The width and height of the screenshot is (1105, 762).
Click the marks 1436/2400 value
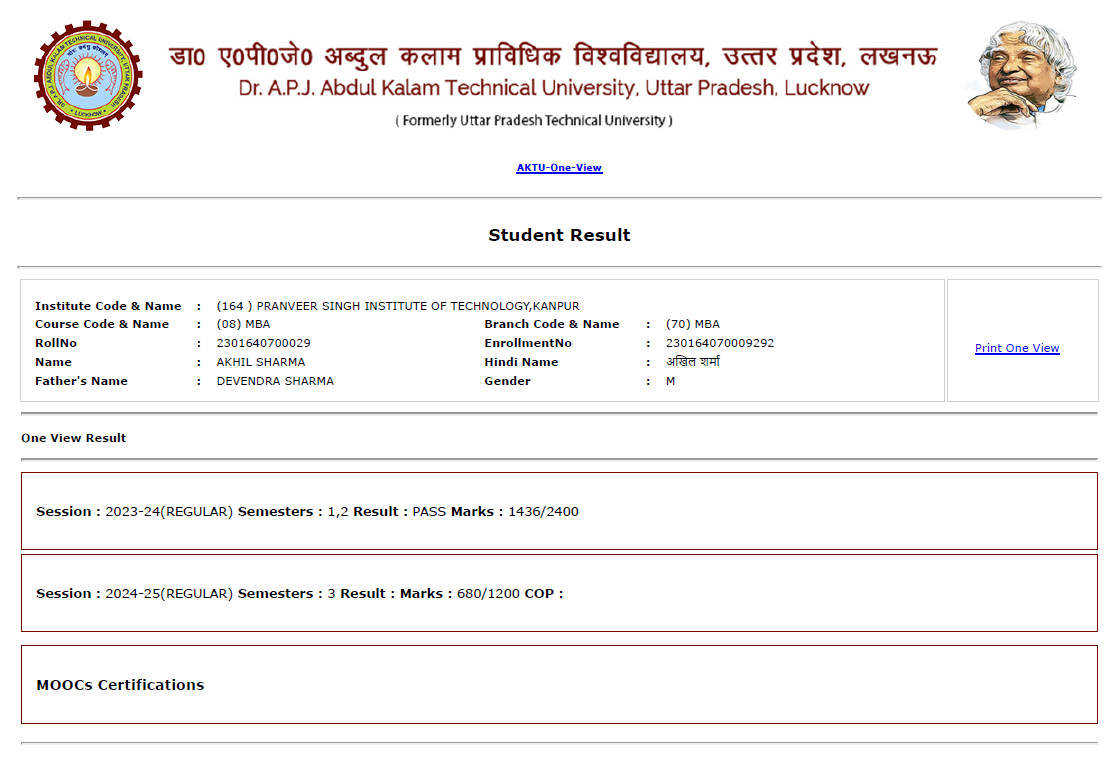[543, 511]
